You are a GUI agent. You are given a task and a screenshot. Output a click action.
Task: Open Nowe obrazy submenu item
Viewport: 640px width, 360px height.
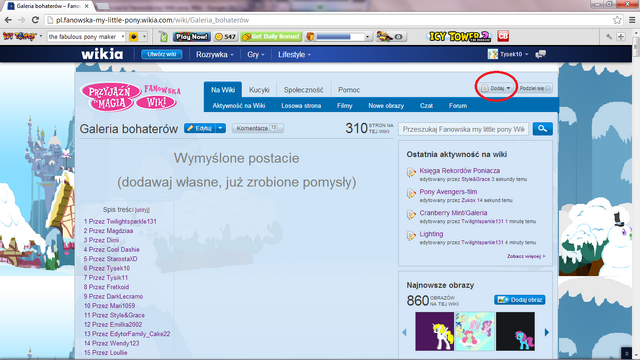coord(386,106)
